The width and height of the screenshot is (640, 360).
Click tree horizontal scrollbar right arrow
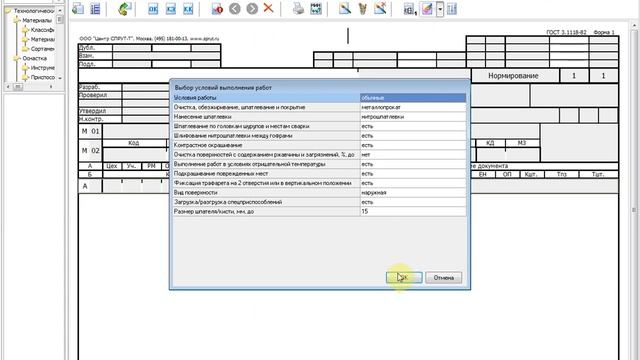51,87
